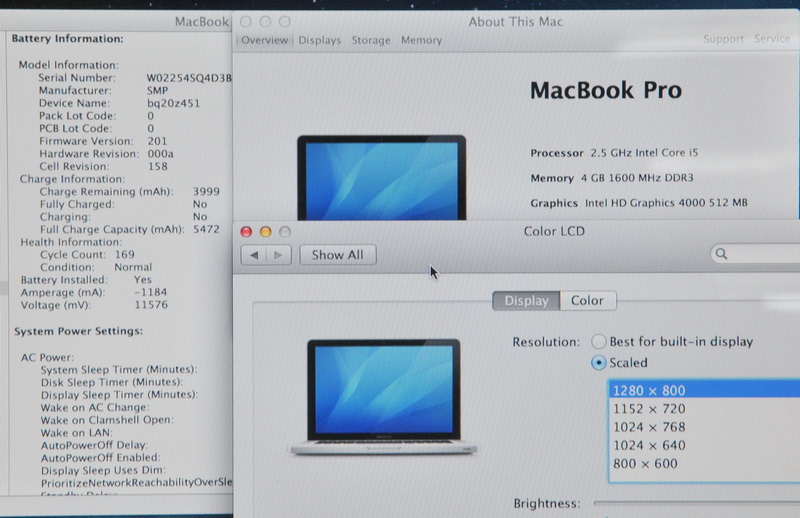Click Condition value Normal
This screenshot has height=518, width=800.
click(x=133, y=267)
